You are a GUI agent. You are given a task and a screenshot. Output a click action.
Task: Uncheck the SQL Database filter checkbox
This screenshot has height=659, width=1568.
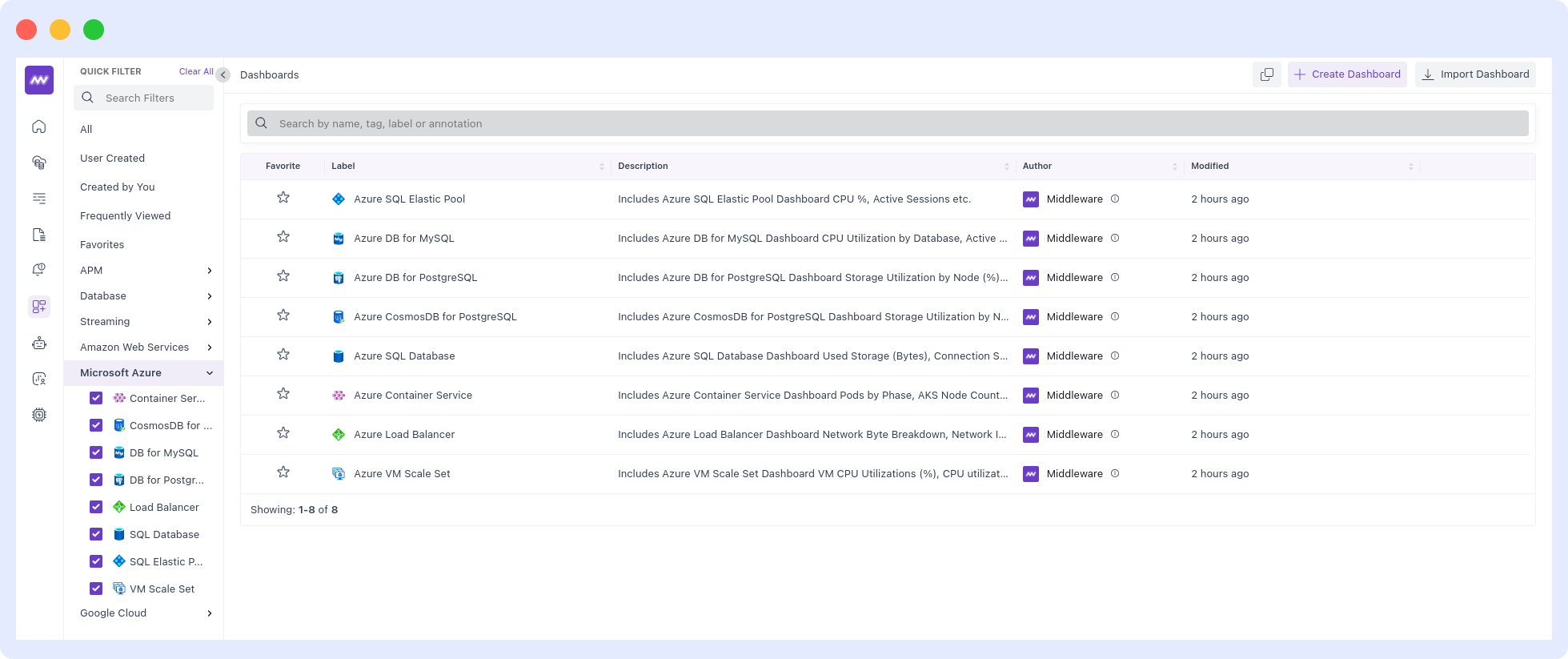96,534
